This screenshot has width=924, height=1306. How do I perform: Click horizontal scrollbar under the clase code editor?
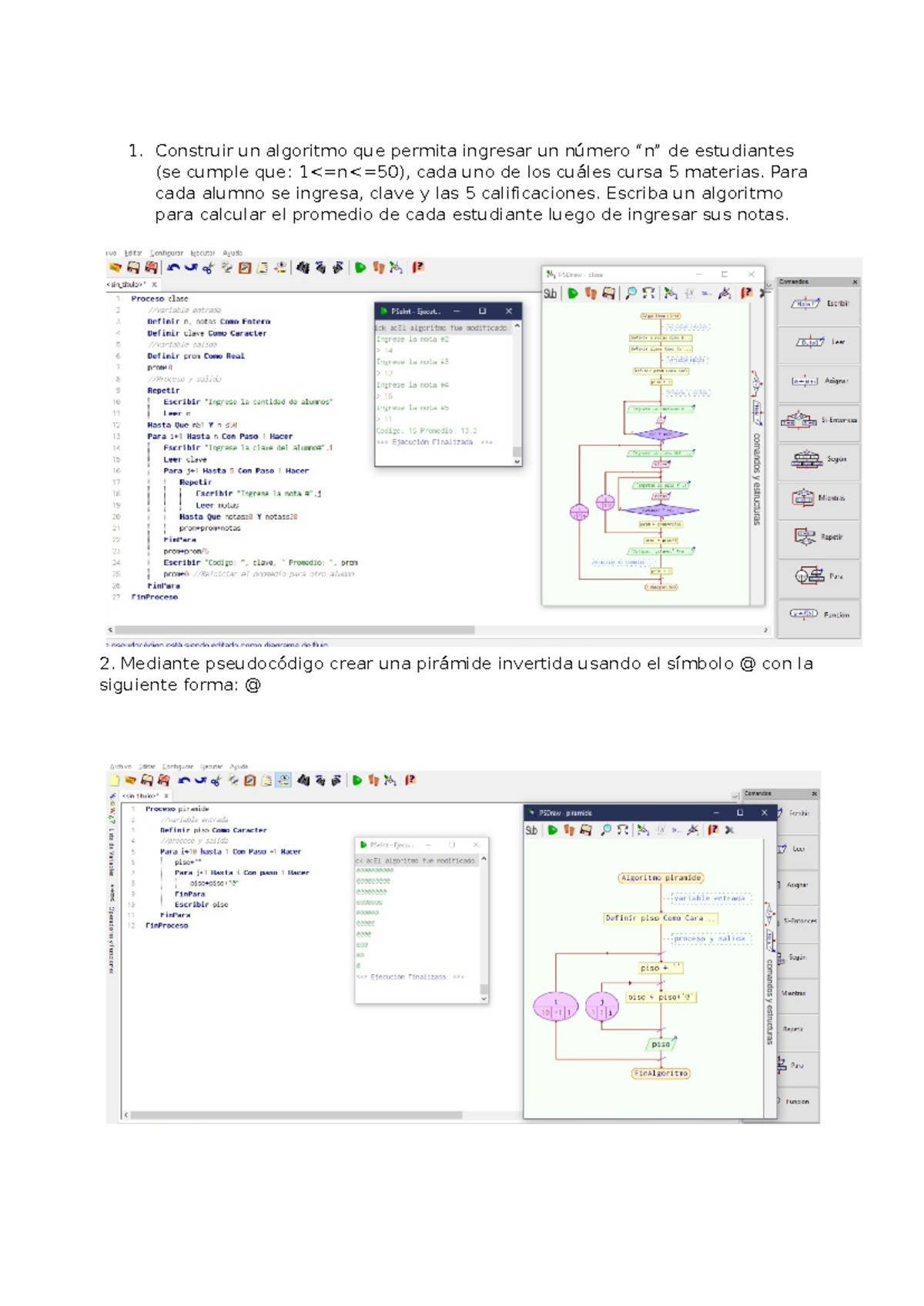[x=293, y=630]
